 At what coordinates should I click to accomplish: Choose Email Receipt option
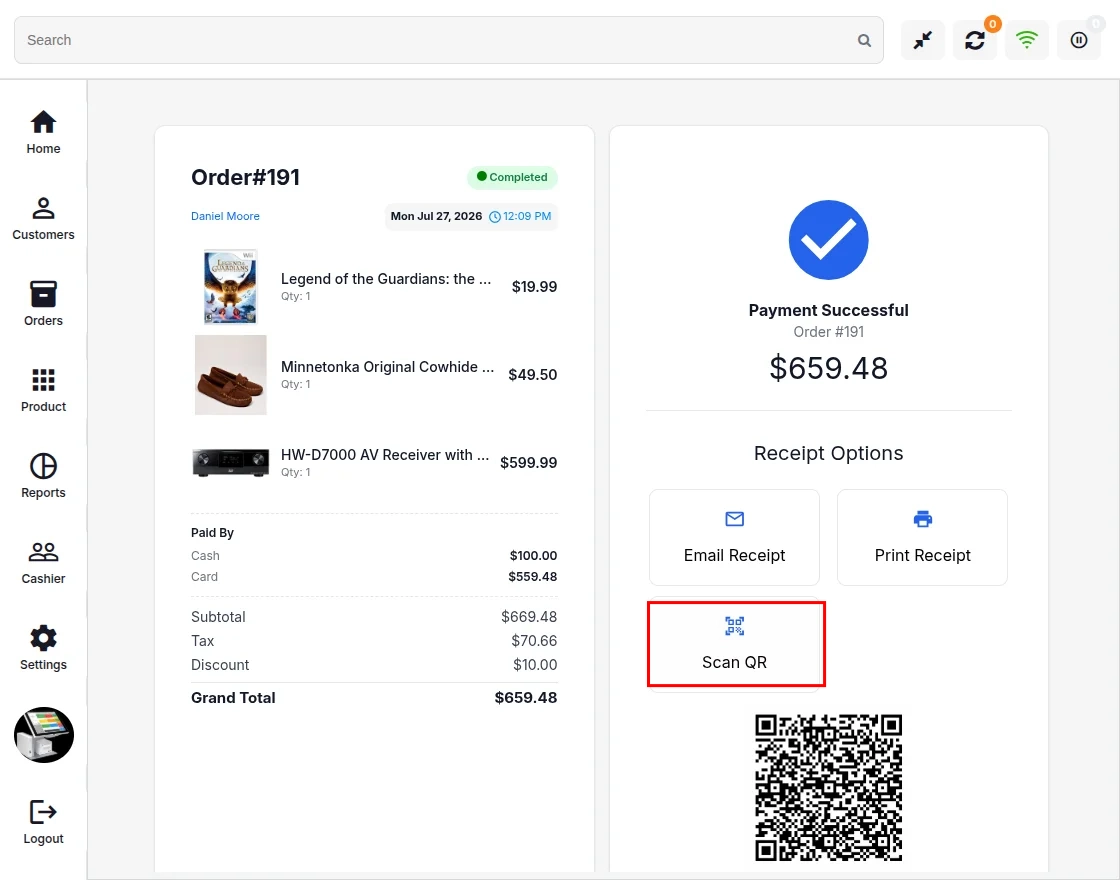pyautogui.click(x=734, y=537)
